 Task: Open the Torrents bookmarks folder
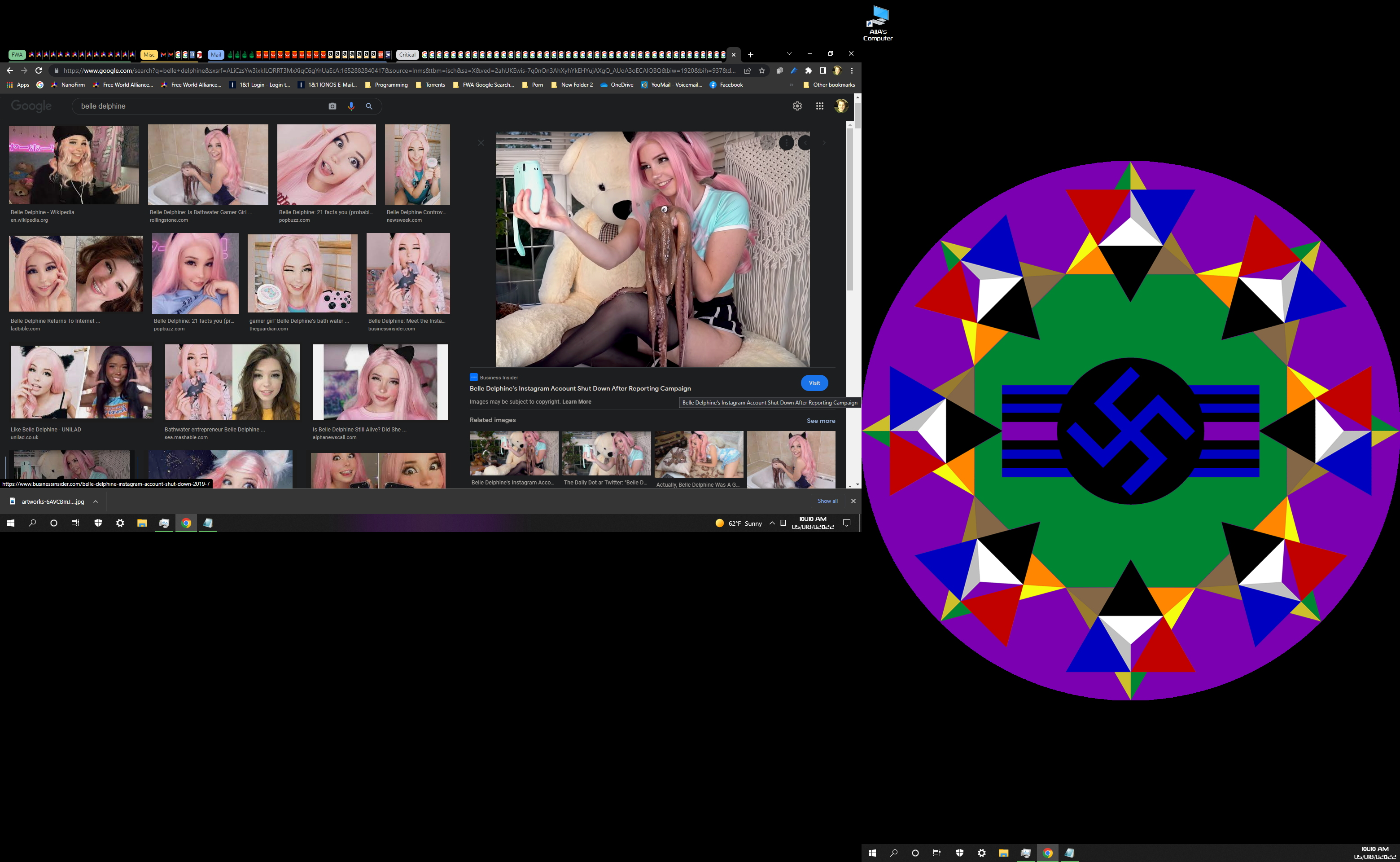[435, 85]
